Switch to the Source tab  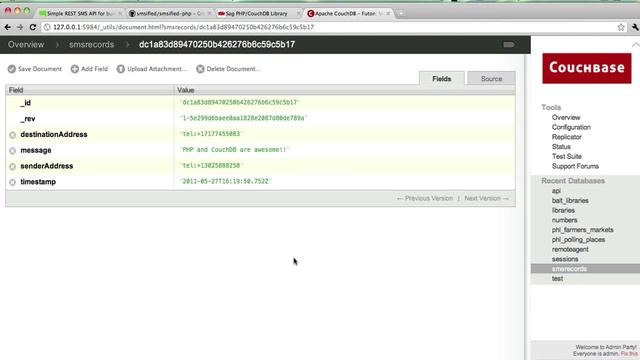(491, 78)
